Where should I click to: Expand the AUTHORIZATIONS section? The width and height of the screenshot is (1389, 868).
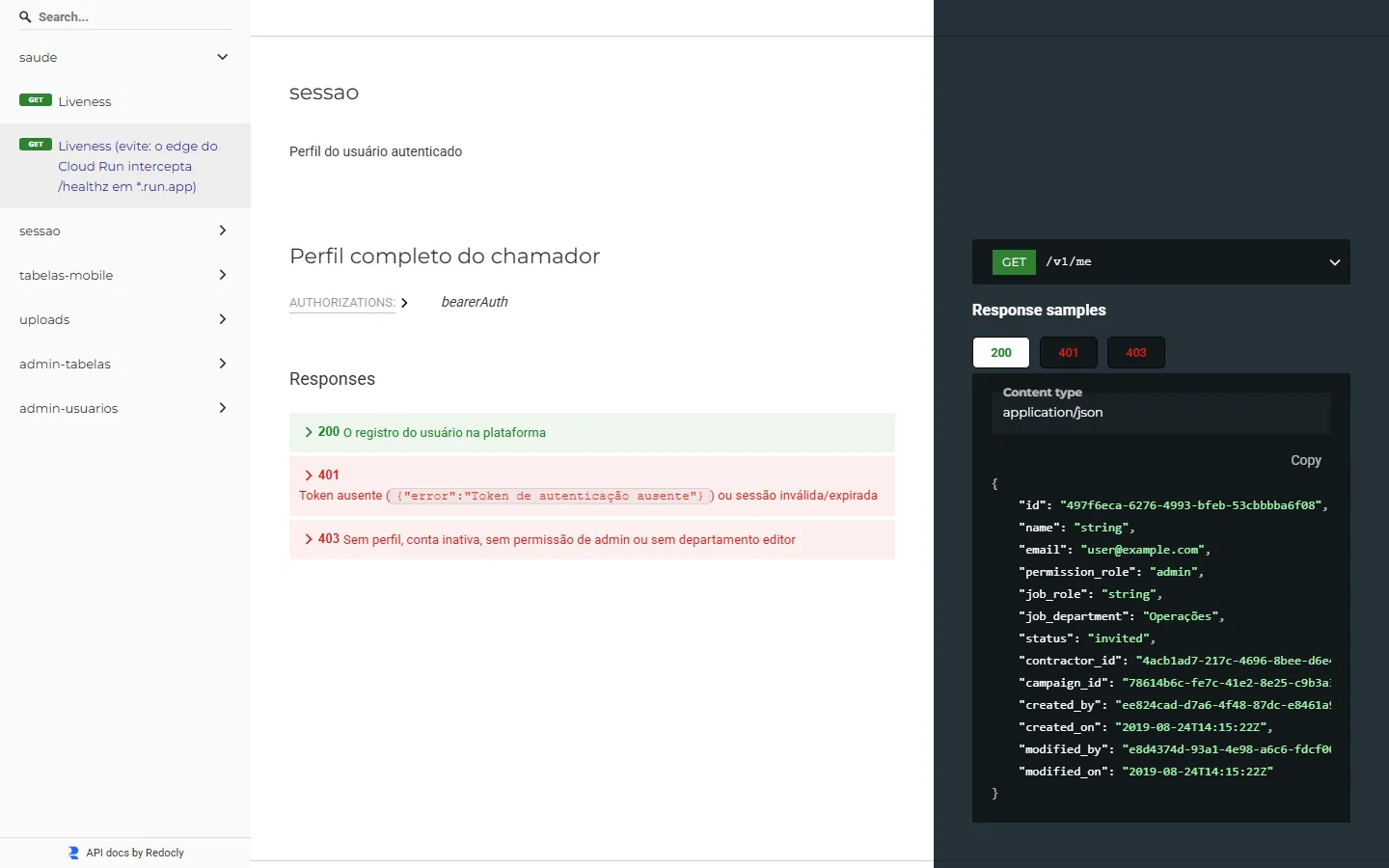[342, 303]
